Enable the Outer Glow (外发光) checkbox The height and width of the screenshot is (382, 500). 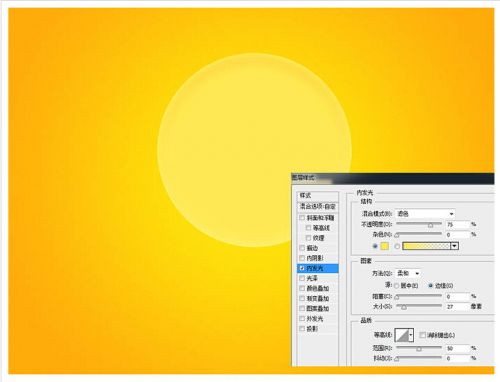[x=302, y=318]
